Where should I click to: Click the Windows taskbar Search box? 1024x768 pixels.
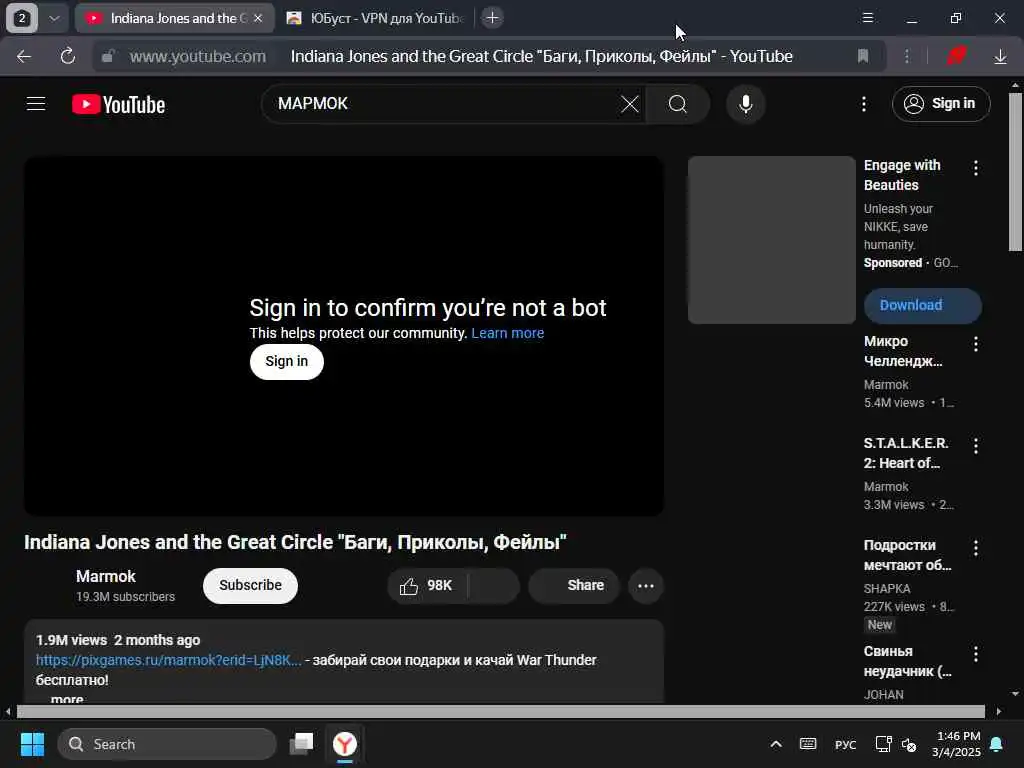point(167,744)
